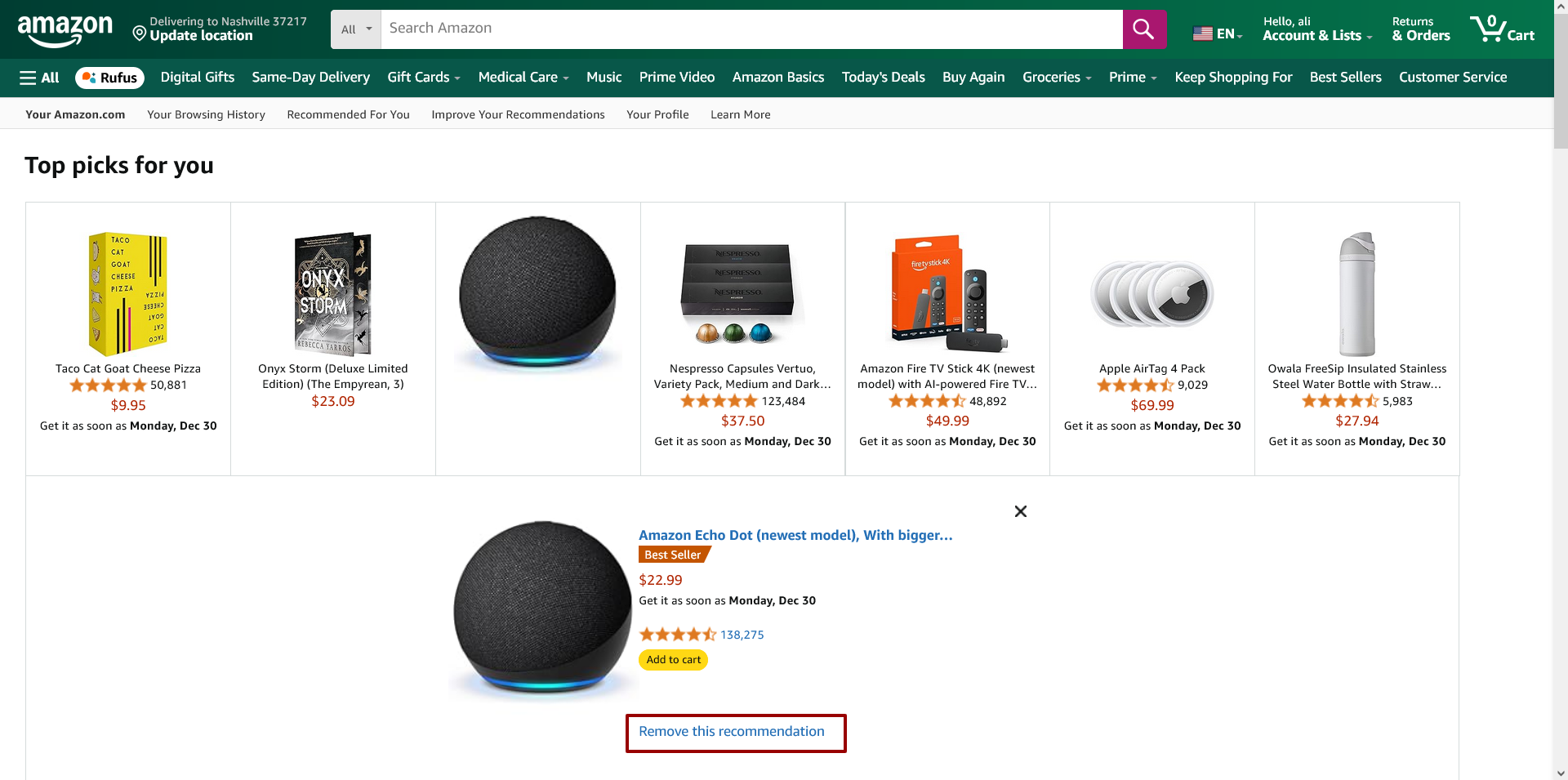Expand the Gift Cards dropdown
1568x780 pixels.
(423, 78)
